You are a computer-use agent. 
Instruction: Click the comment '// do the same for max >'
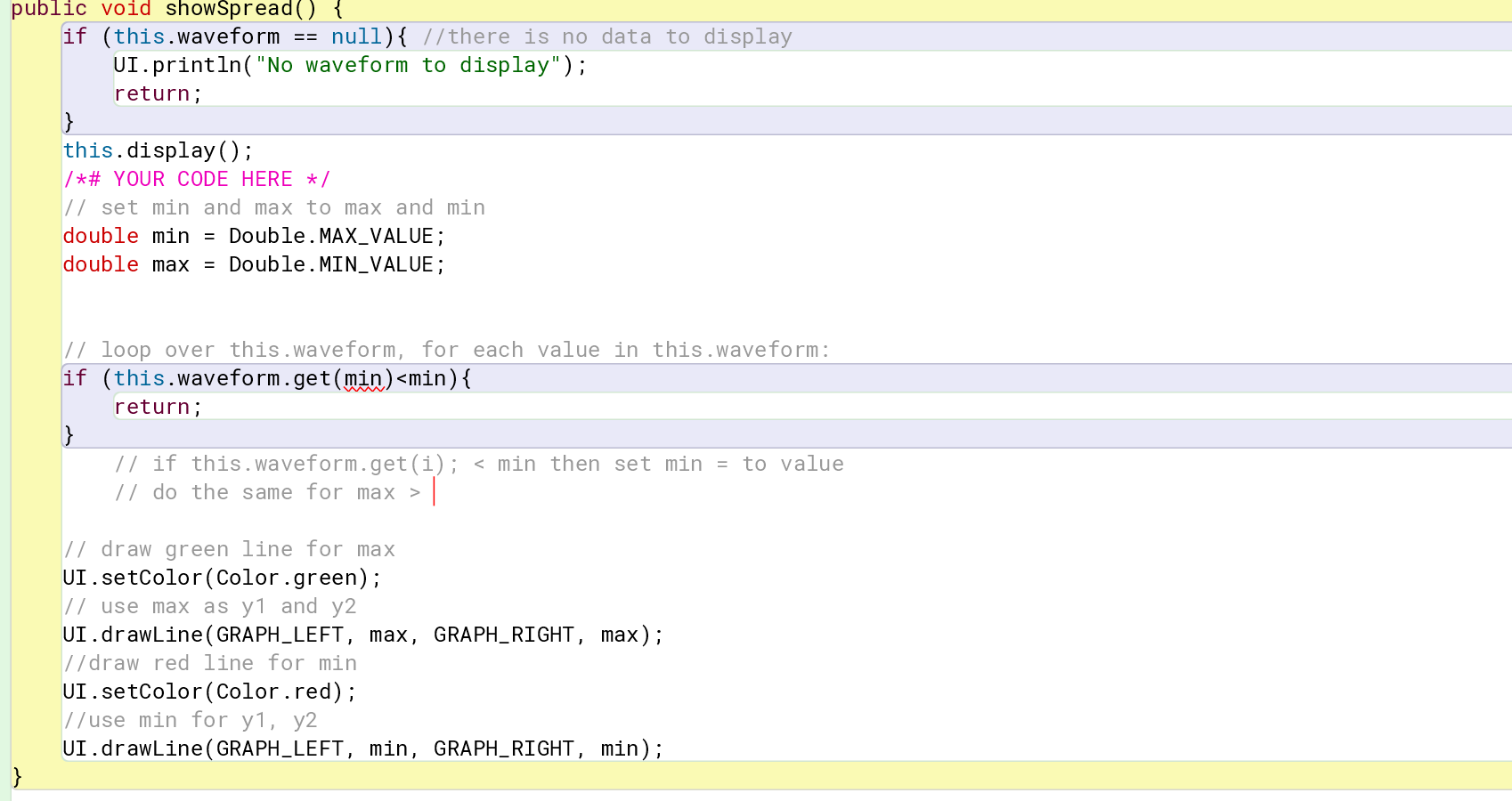[x=267, y=492]
